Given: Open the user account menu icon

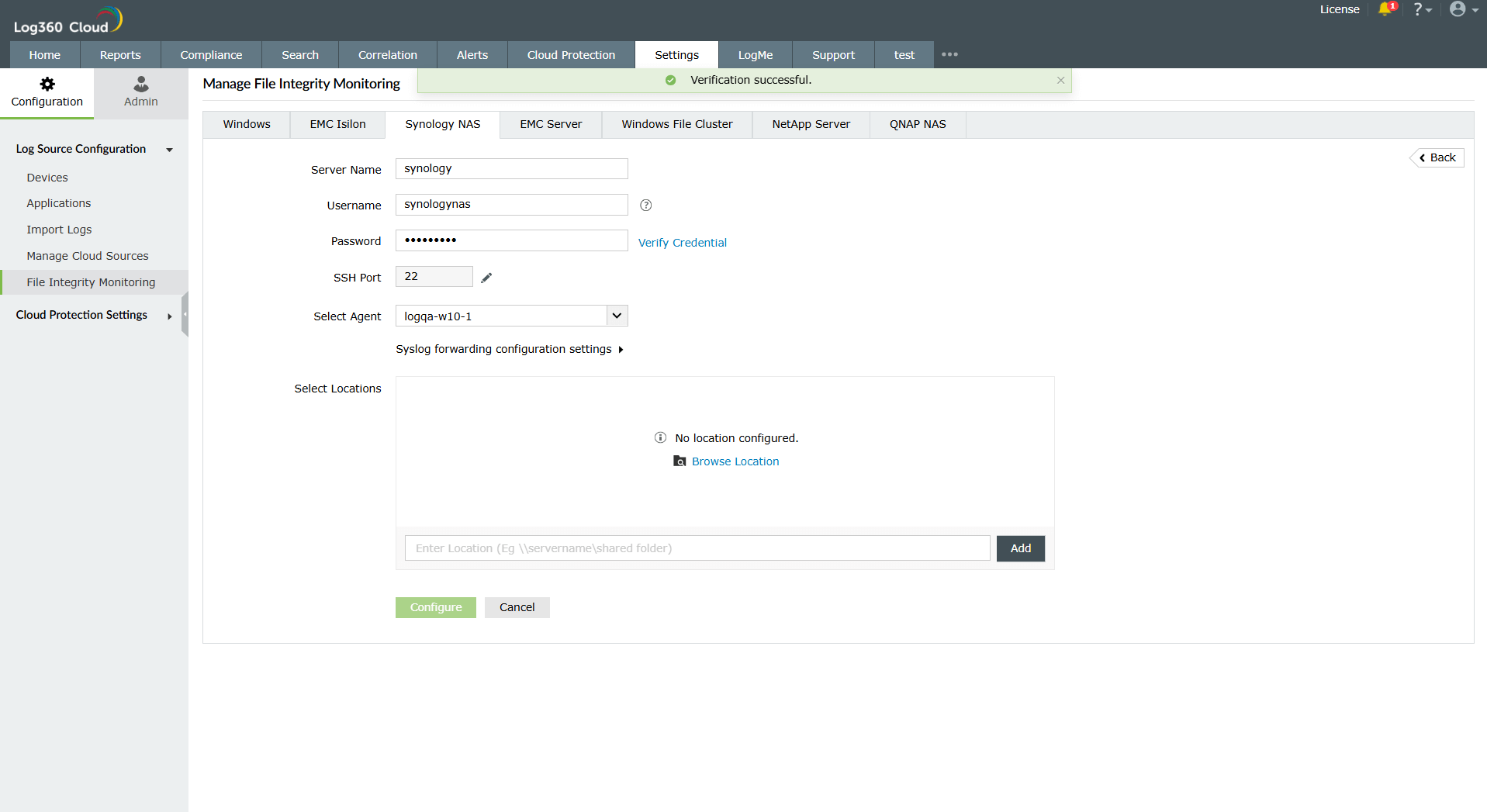Looking at the screenshot, I should tap(1459, 10).
